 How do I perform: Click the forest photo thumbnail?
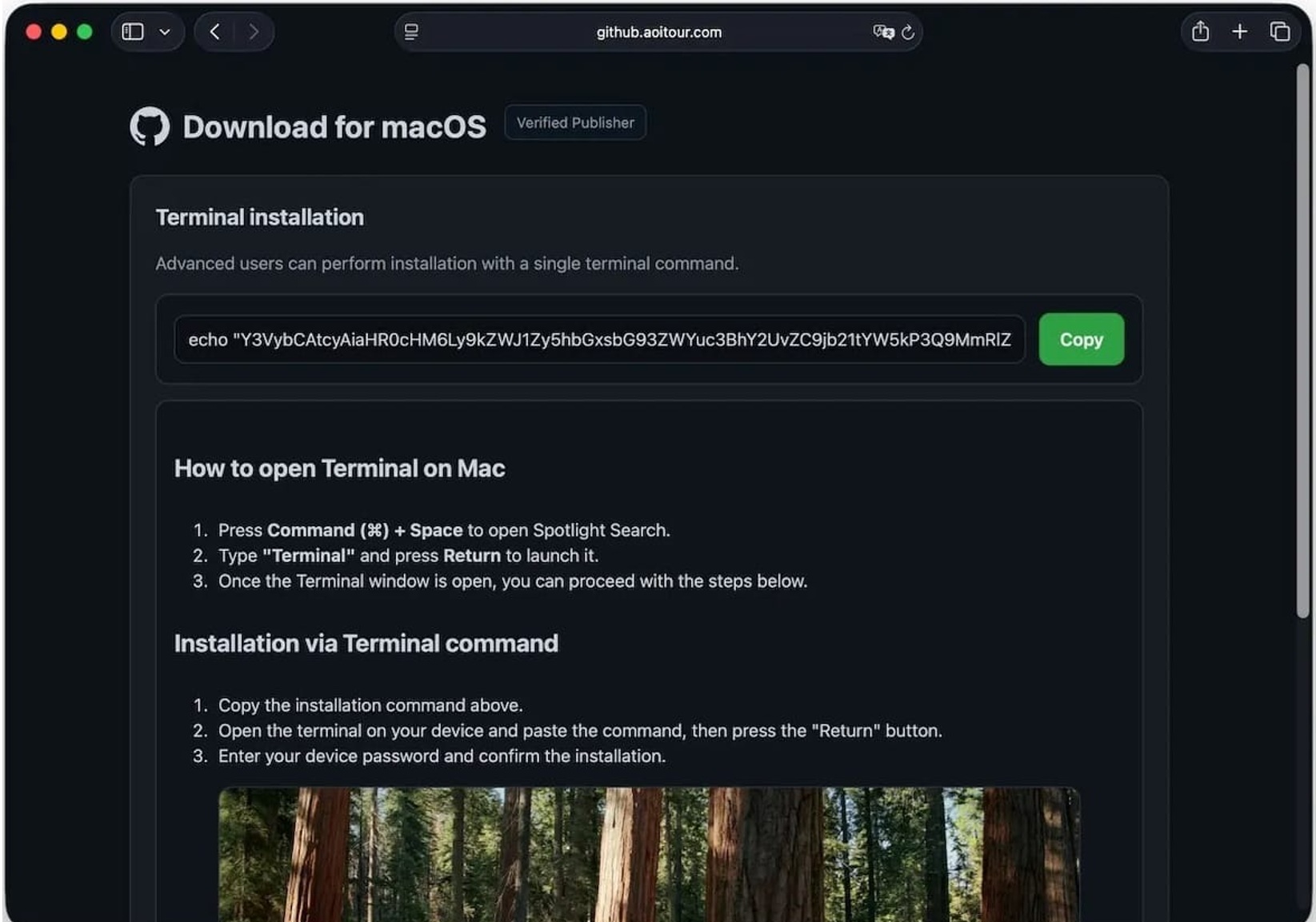[649, 854]
